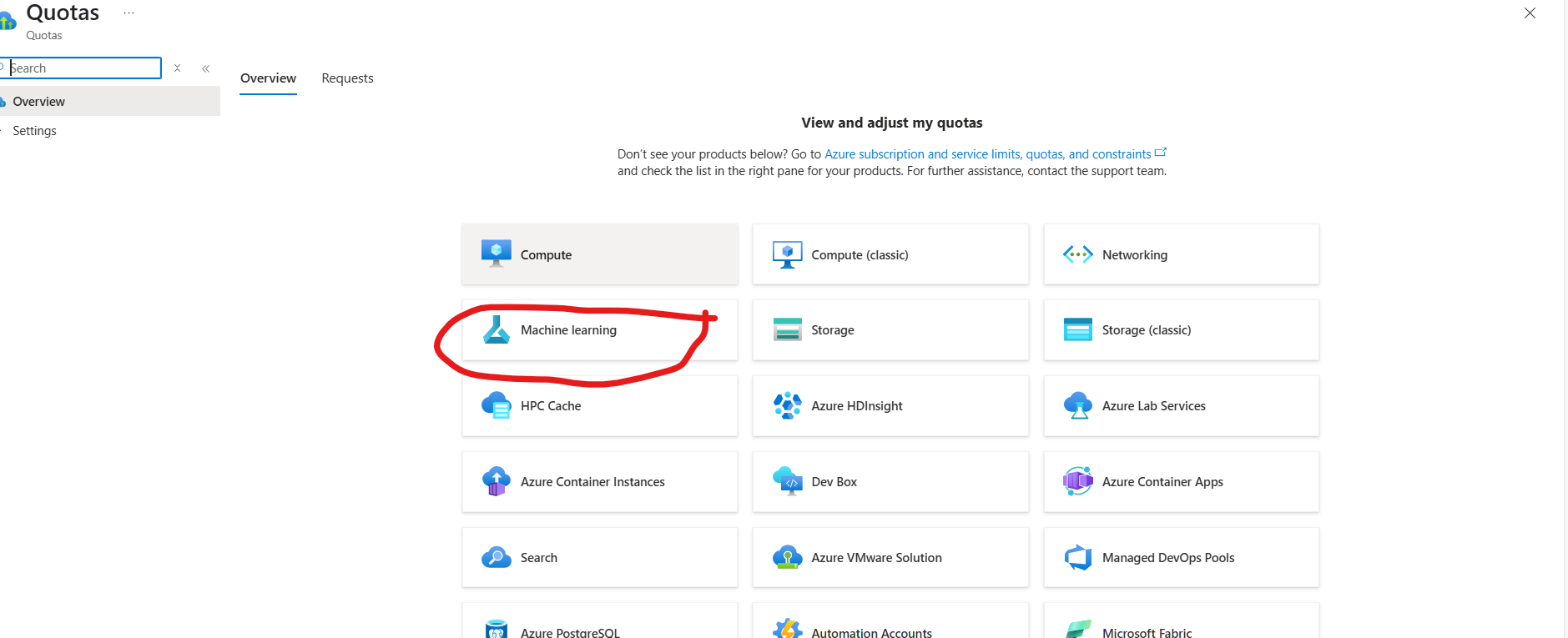Click the Azure VMware Solution icon
Image resolution: width=1568 pixels, height=638 pixels.
click(787, 557)
